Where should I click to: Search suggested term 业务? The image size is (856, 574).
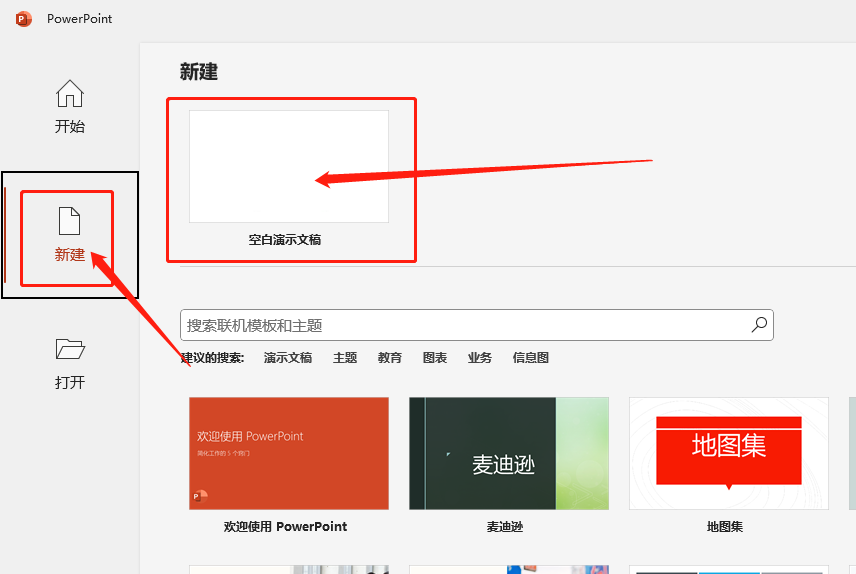(480, 358)
